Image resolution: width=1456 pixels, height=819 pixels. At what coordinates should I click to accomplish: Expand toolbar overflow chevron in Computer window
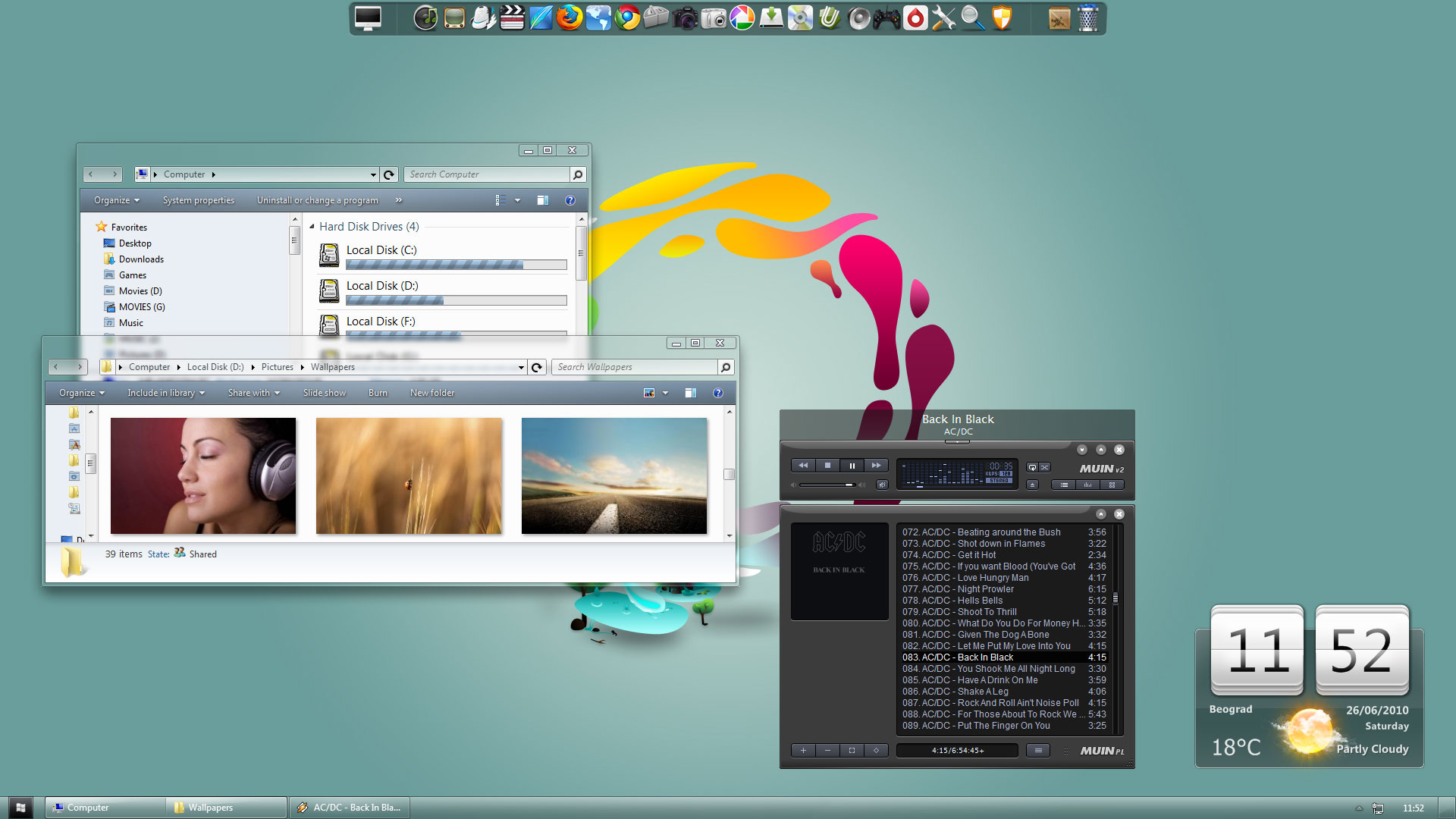[x=398, y=200]
